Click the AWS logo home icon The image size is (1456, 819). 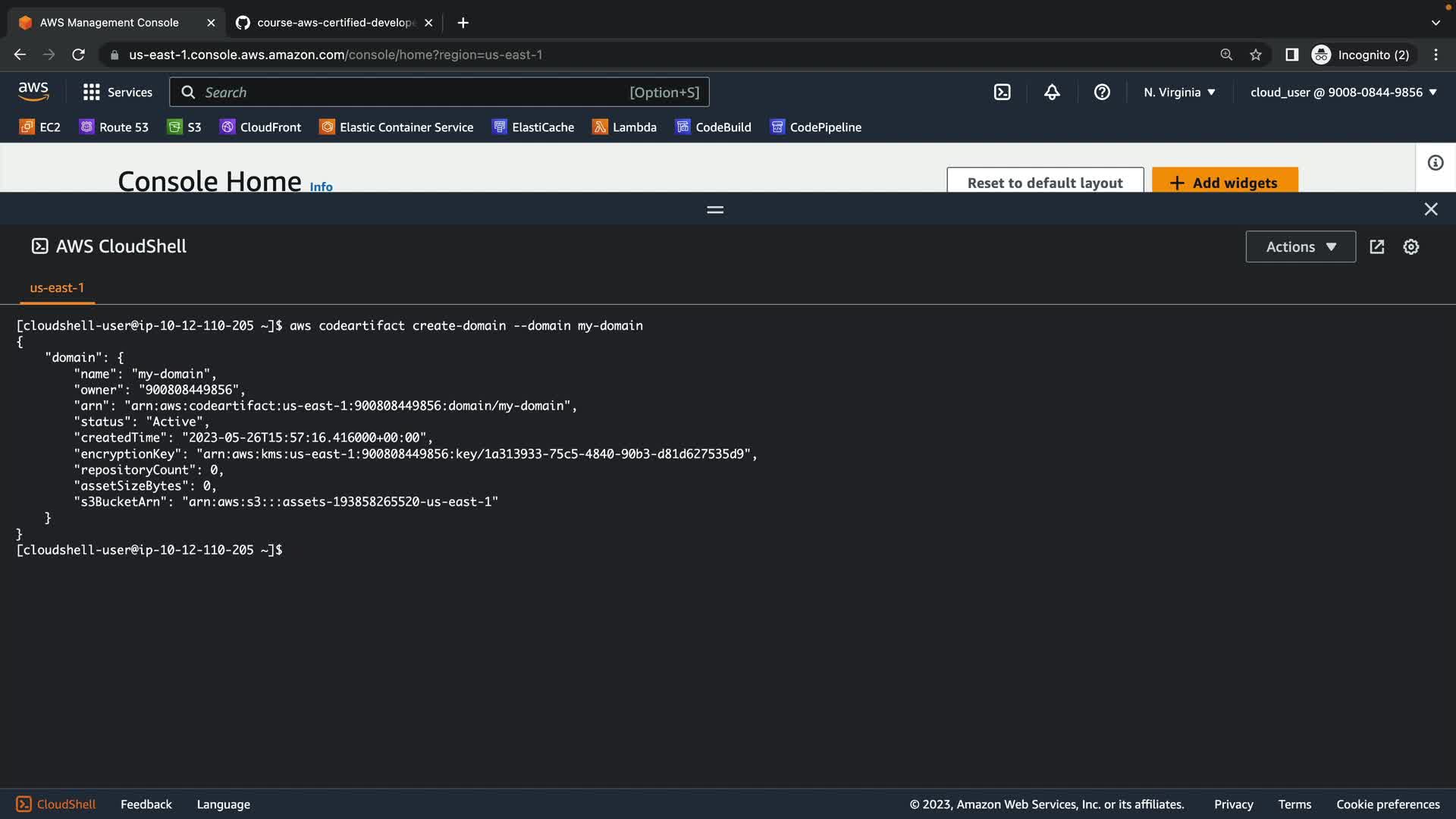click(33, 92)
